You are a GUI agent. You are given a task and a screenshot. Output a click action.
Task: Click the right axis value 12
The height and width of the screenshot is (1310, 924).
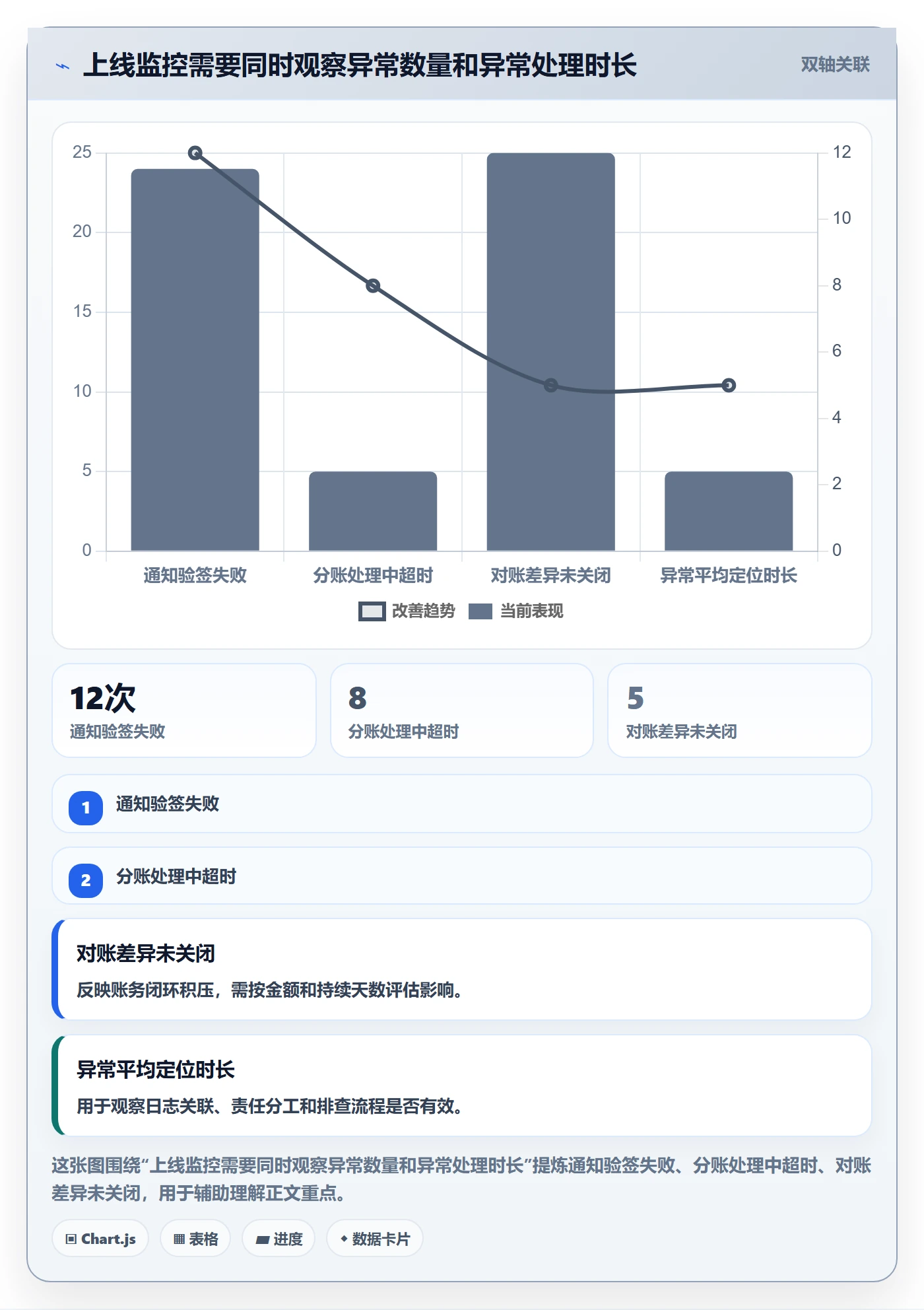click(841, 152)
